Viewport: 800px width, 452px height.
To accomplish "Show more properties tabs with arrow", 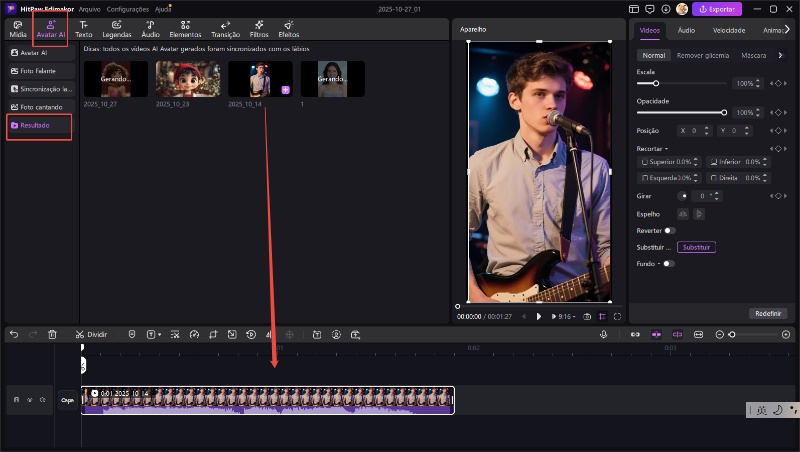I will click(787, 30).
